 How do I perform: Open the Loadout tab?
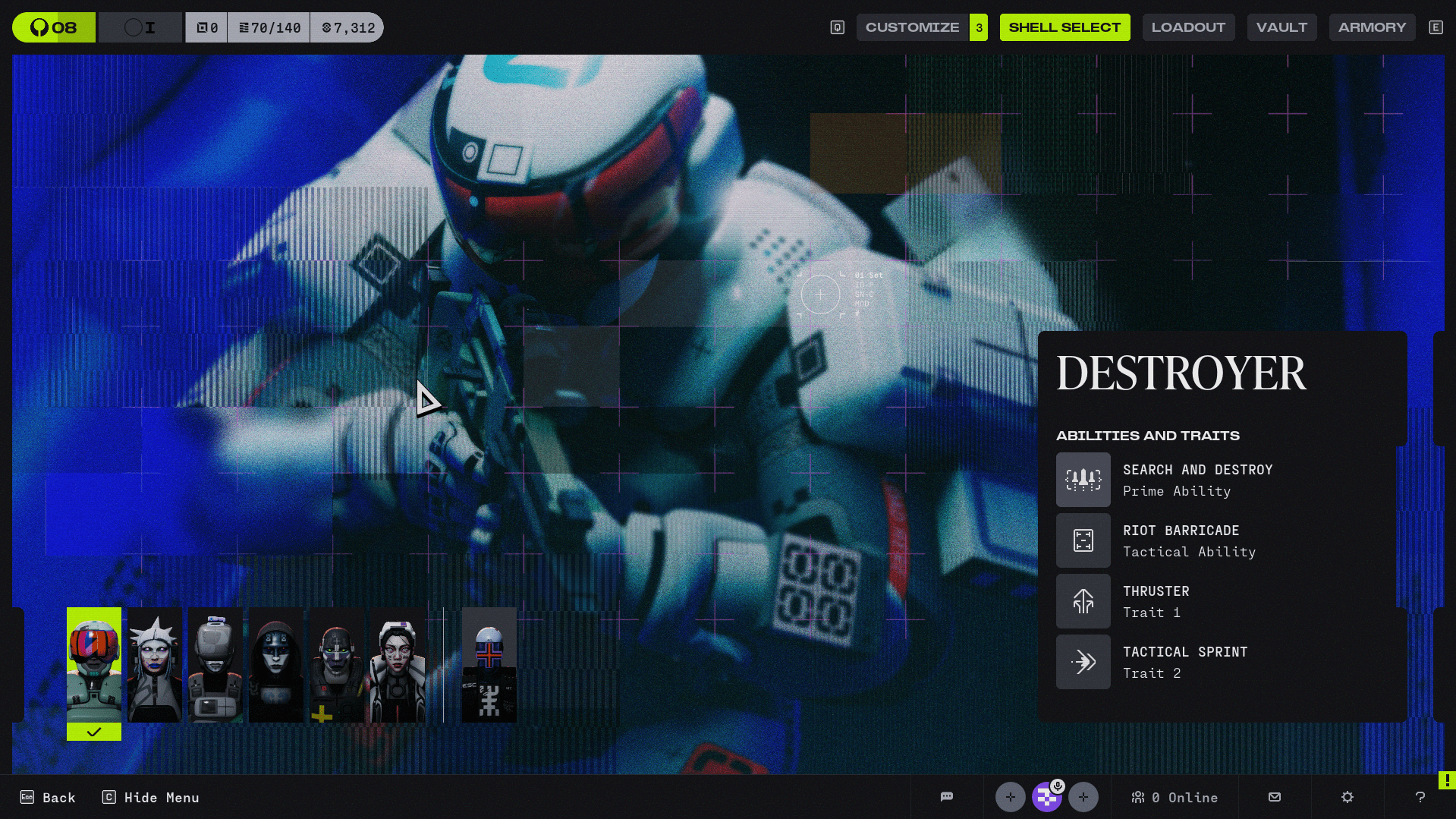[1188, 27]
